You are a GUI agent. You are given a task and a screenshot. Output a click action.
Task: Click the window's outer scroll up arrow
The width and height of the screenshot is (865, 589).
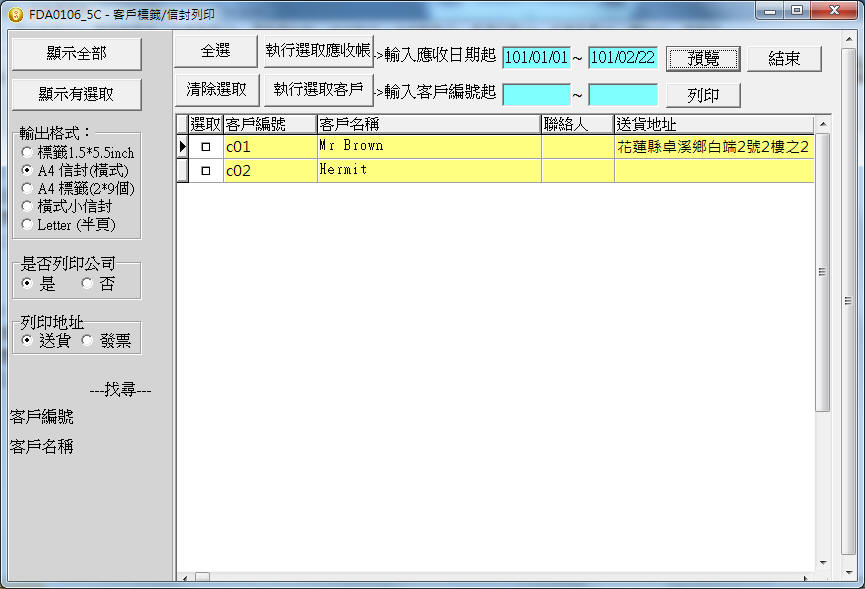pyautogui.click(x=848, y=39)
